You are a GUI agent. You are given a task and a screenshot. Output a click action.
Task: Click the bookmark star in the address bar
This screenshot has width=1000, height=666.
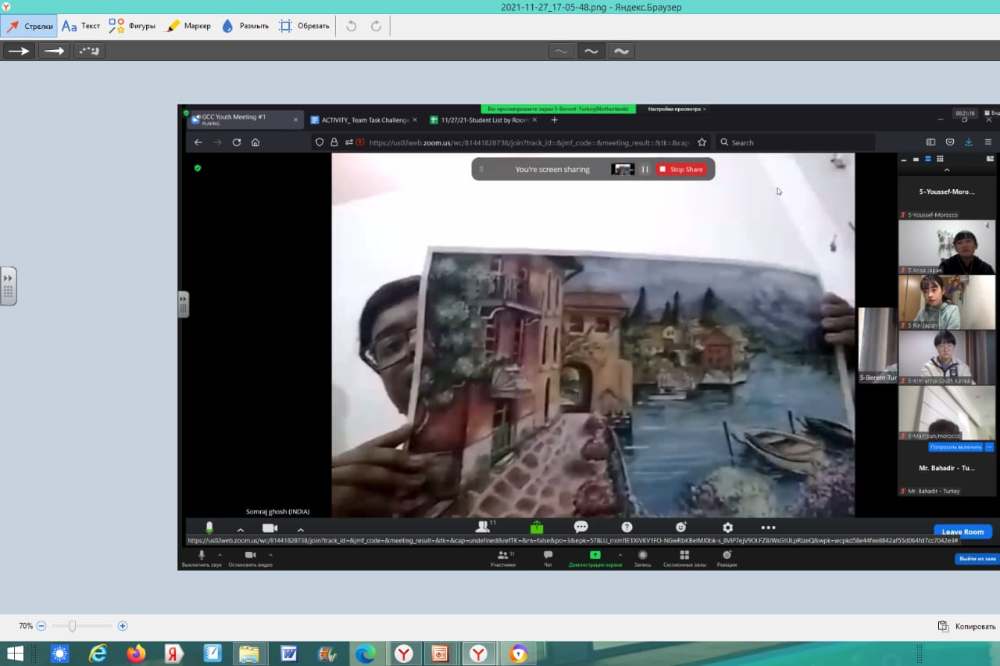[702, 142]
